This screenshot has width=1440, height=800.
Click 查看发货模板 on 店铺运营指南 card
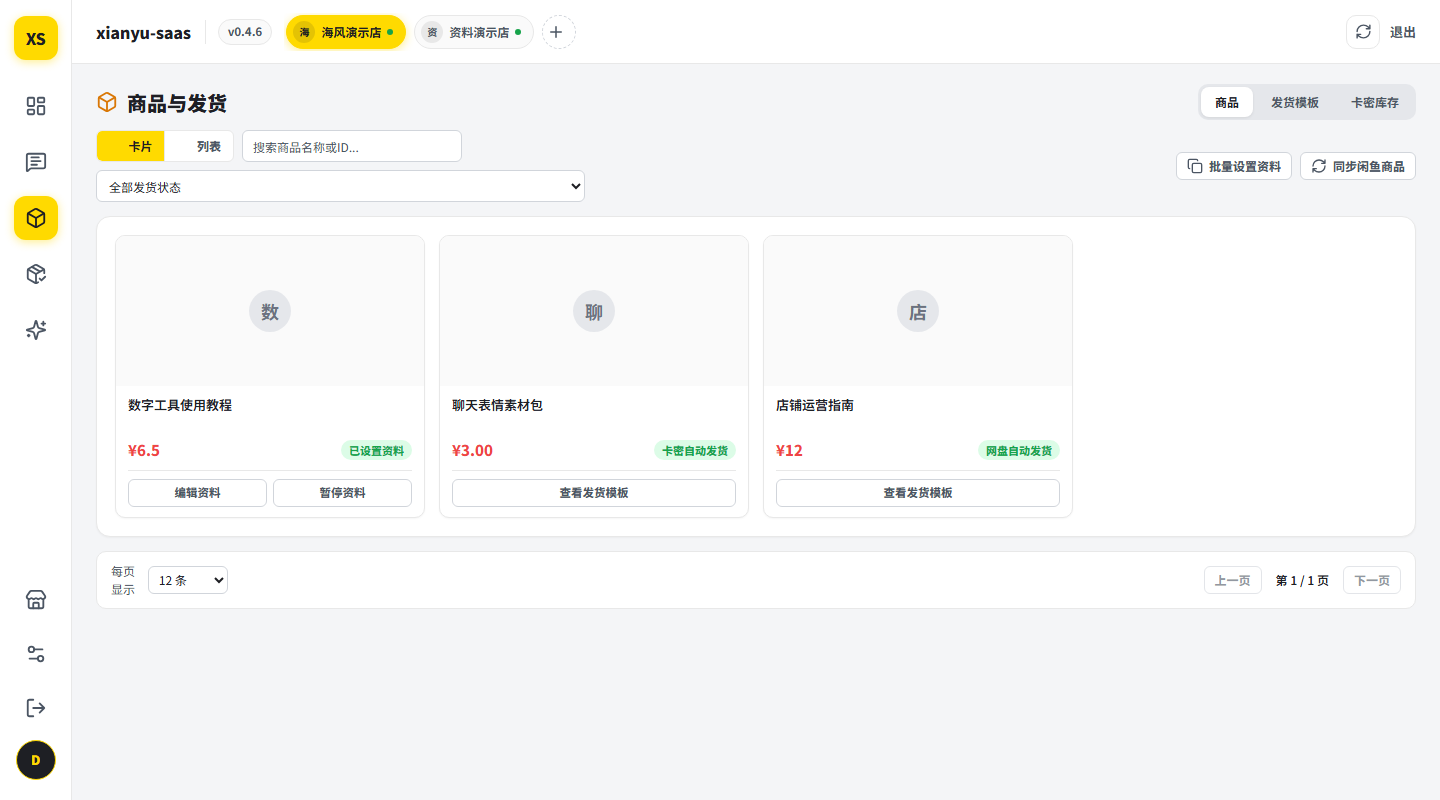[918, 493]
